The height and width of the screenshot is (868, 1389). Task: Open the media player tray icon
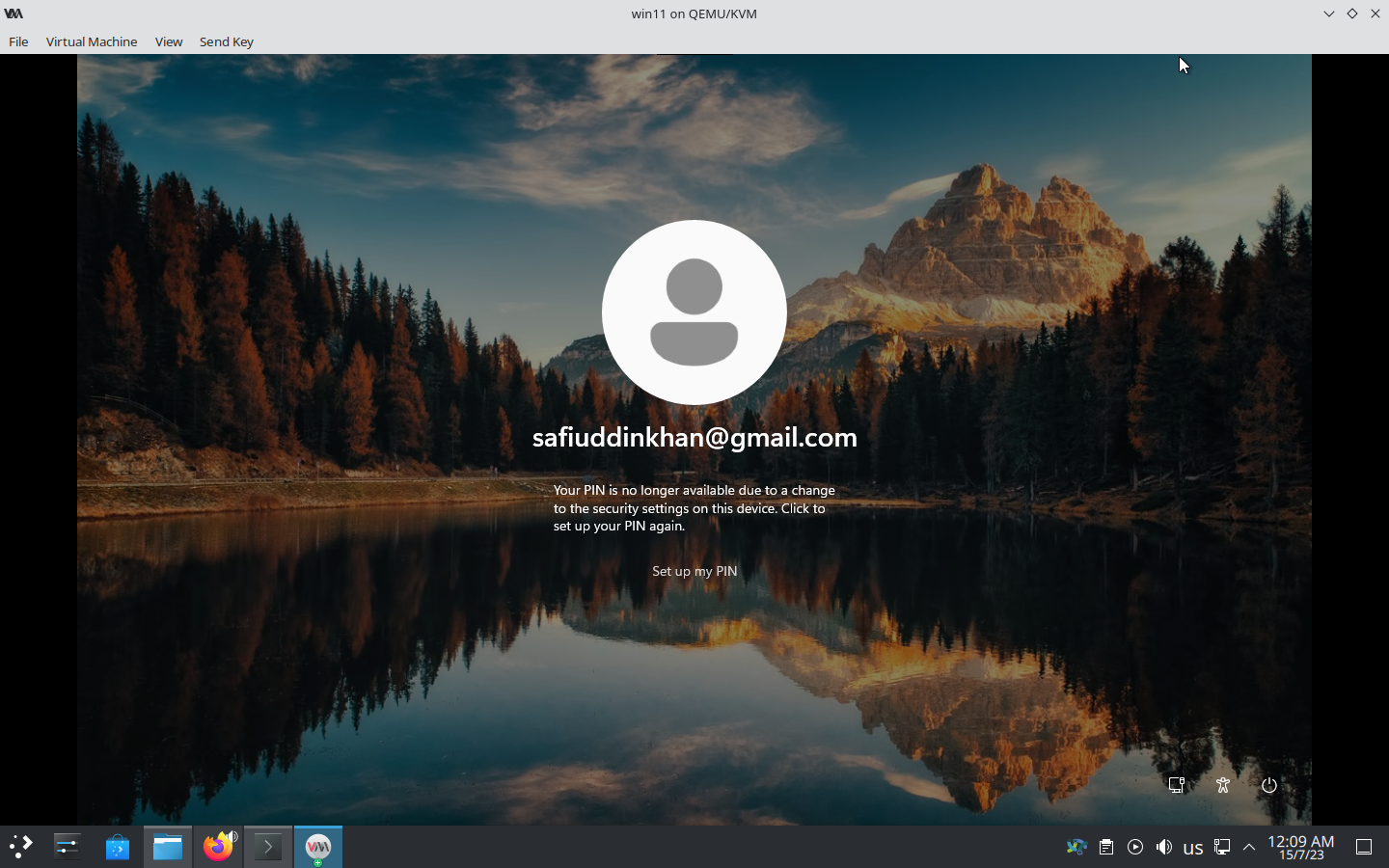pos(1135,847)
